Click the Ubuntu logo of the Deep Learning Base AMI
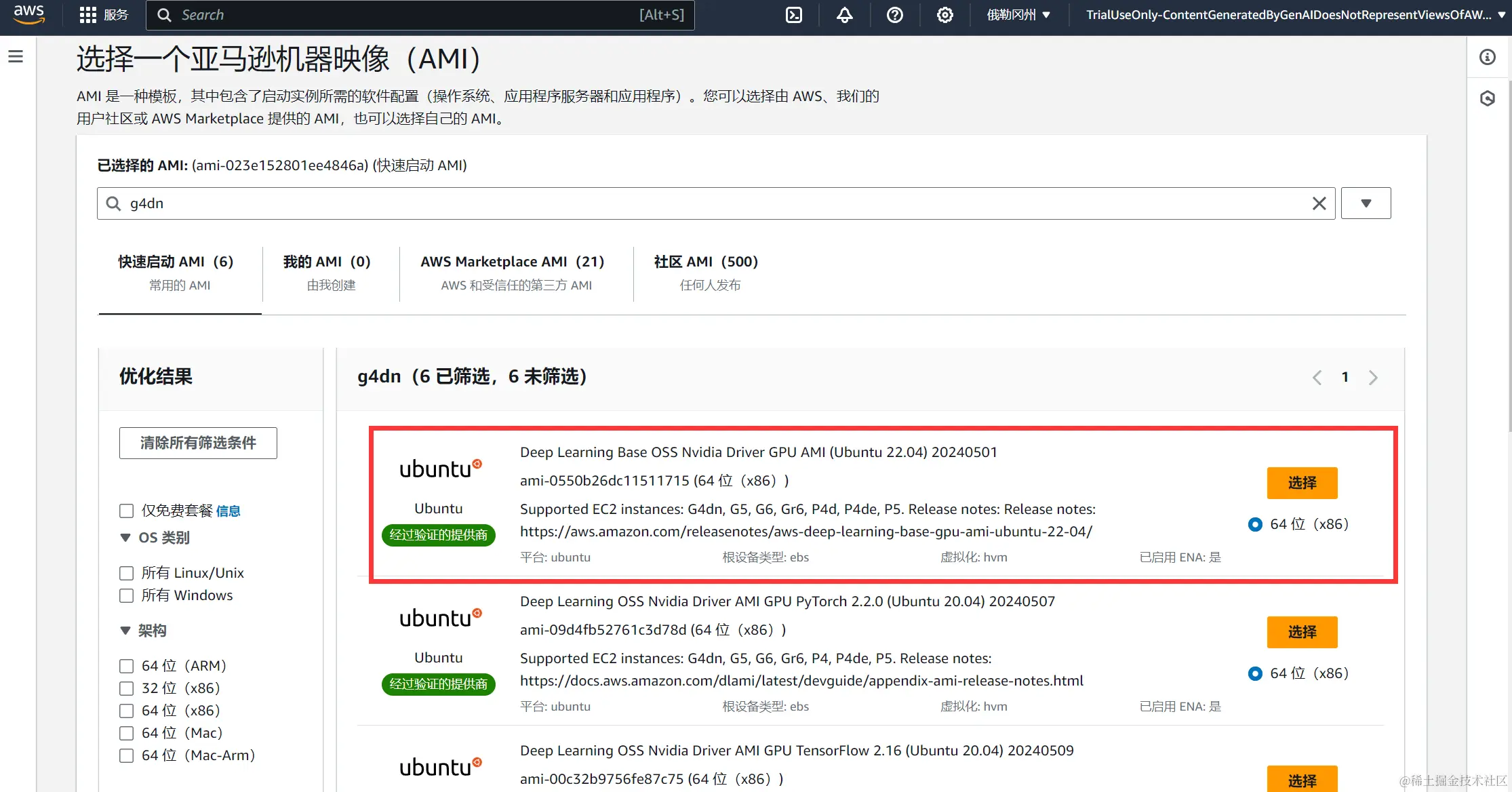Screen dimensions: 1512x792 [440, 469]
